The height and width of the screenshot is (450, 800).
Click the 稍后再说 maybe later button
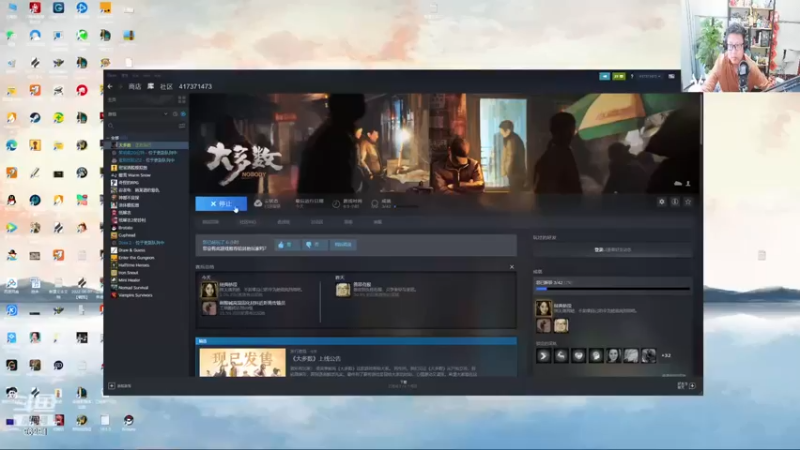343,245
